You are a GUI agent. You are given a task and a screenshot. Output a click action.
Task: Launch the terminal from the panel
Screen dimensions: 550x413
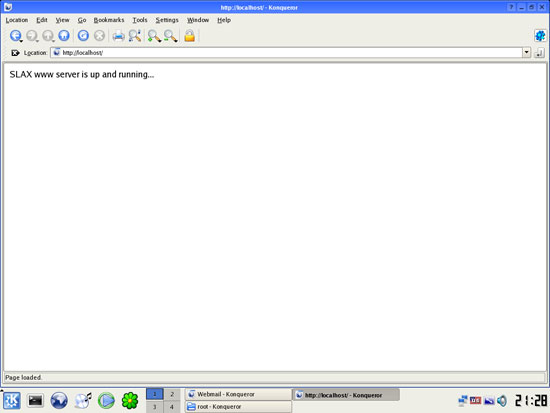[35, 400]
